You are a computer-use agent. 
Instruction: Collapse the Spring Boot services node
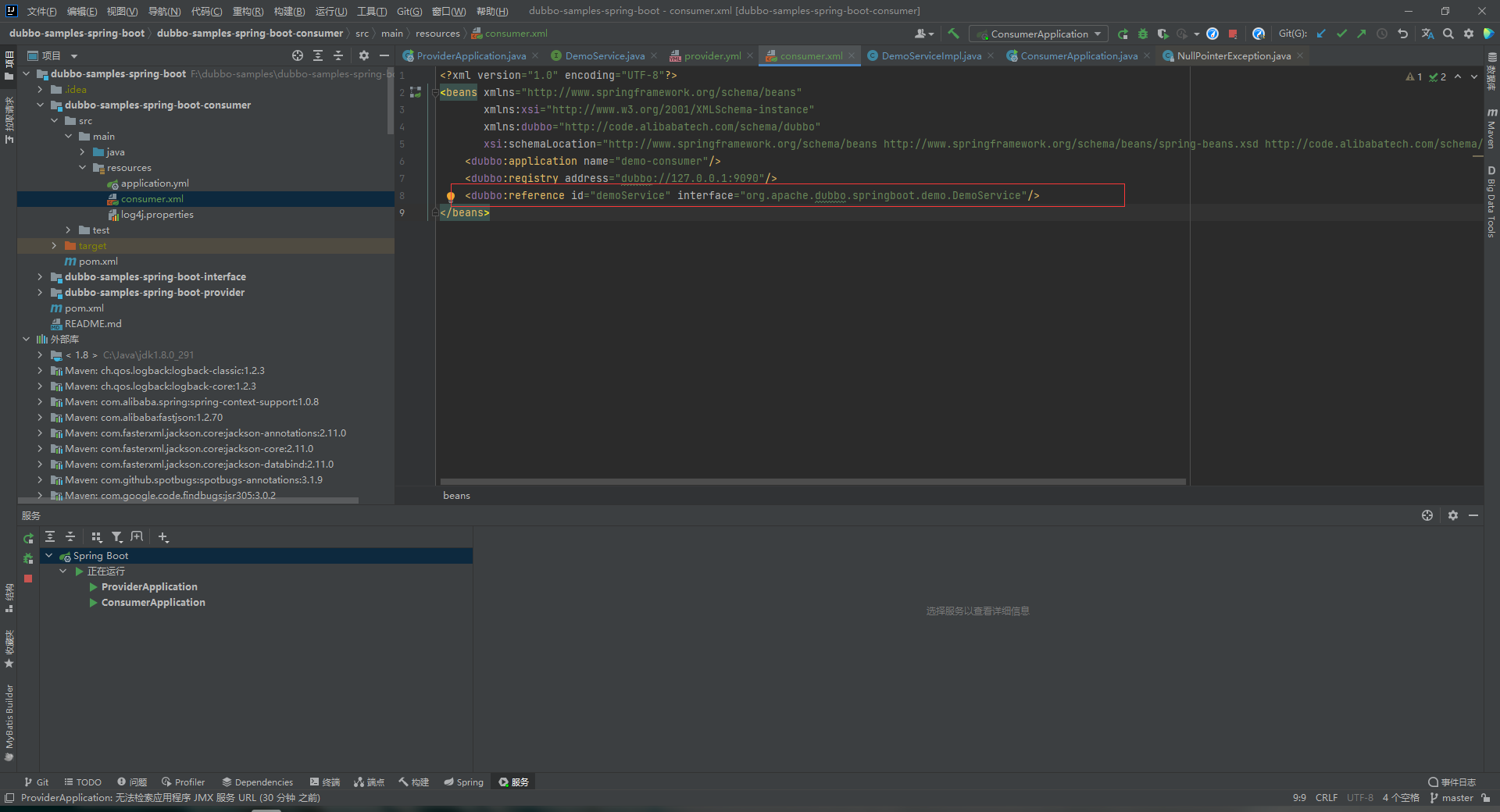tap(48, 555)
